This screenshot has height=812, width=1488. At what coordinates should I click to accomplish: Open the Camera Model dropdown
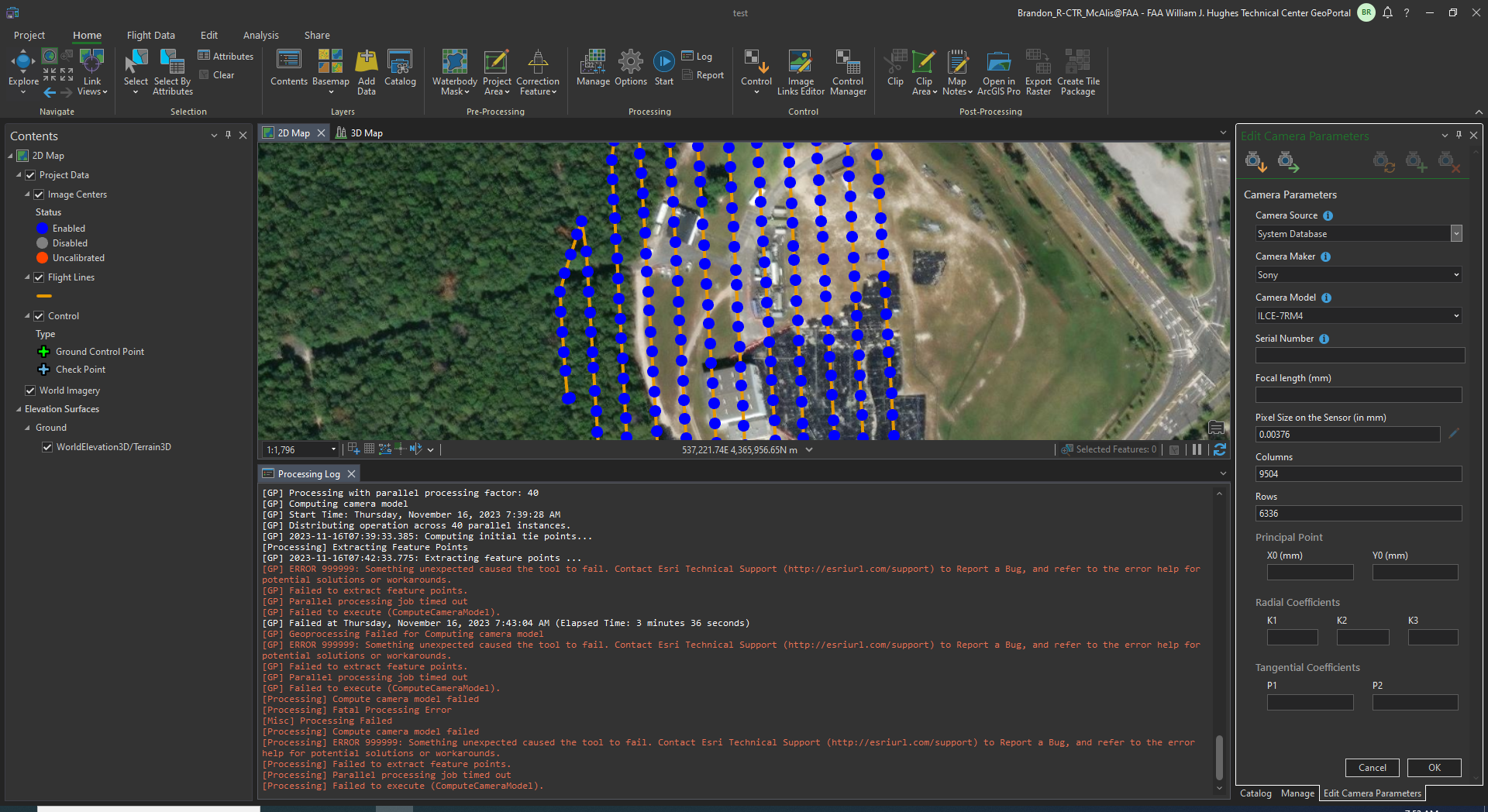1455,315
